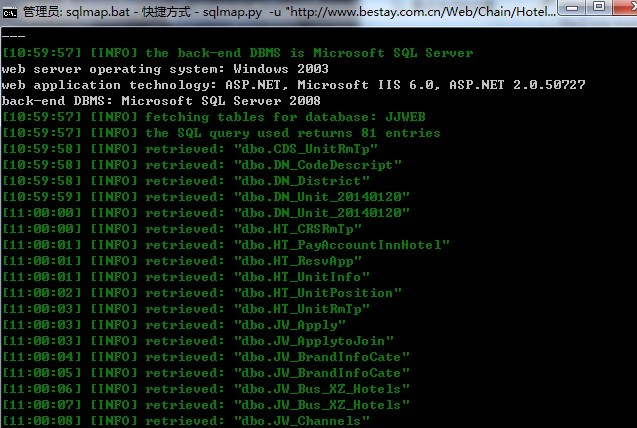Click "dbo.JW_Bus_XZ_Hotels" on the 11:00:07 line
Image resolution: width=637 pixels, height=428 pixels.
[322, 405]
